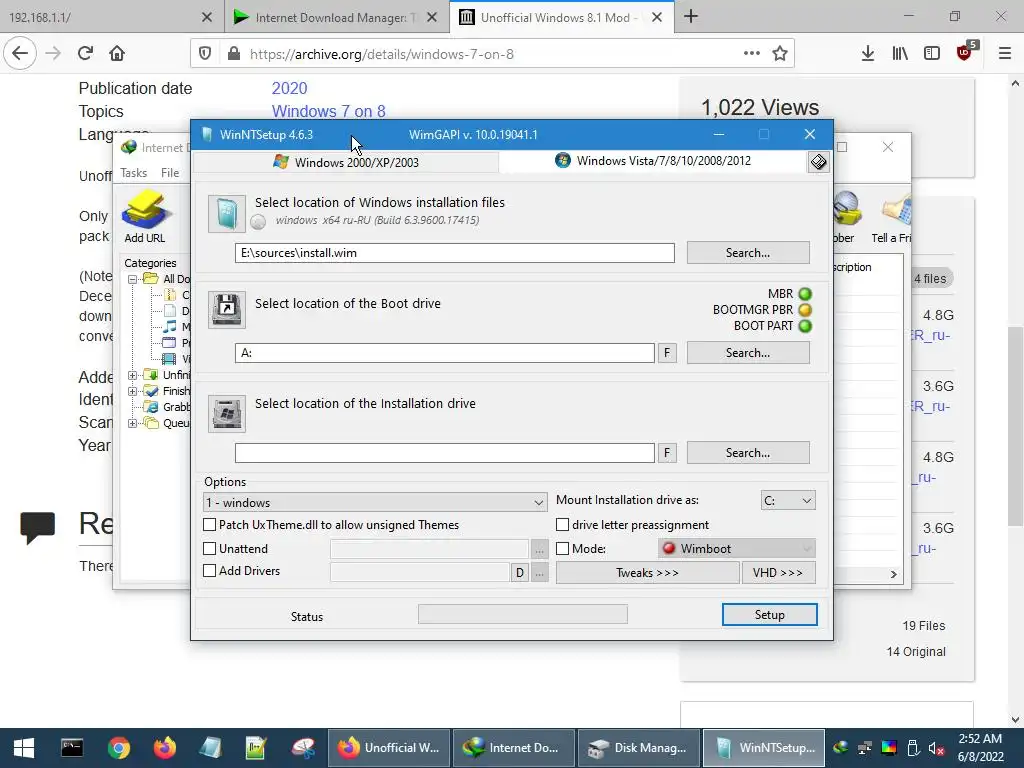The width and height of the screenshot is (1024, 768).
Task: Click Search button for install.wim location
Action: (748, 253)
